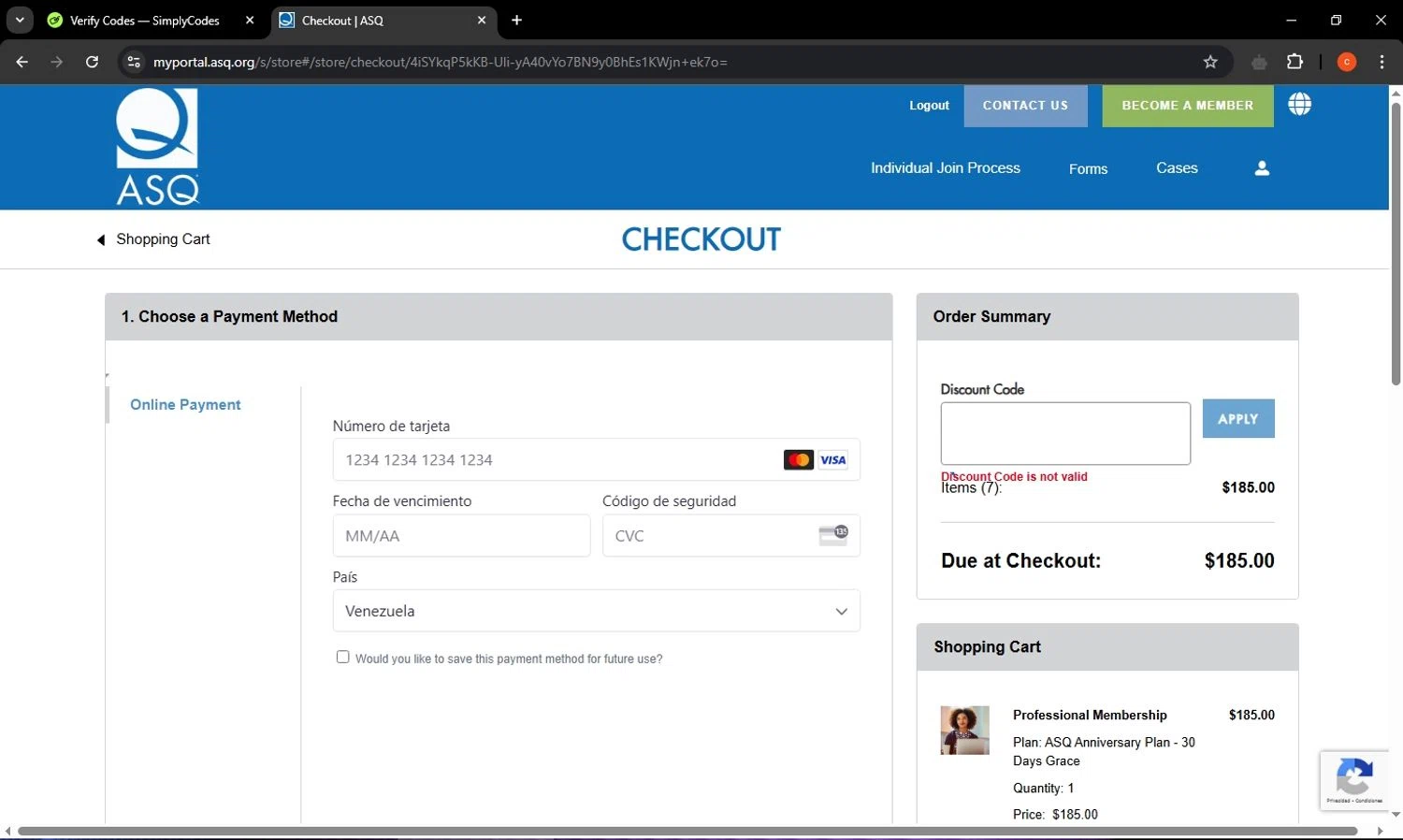Focus the CVC security code field
This screenshot has width=1403, height=840.
731,536
